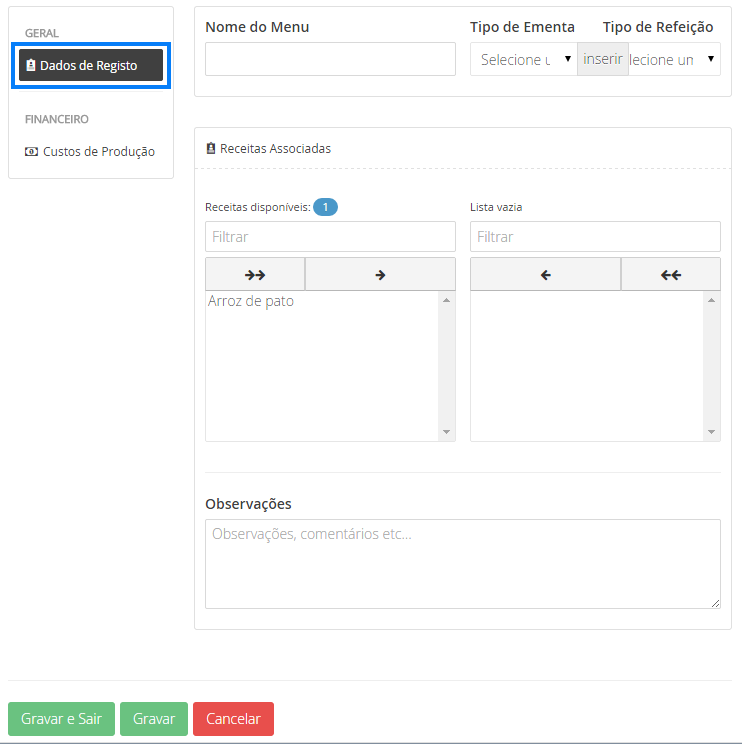This screenshot has height=744, width=742.
Task: Click the Filtrar field under Receitas disponíveis
Action: 330,237
